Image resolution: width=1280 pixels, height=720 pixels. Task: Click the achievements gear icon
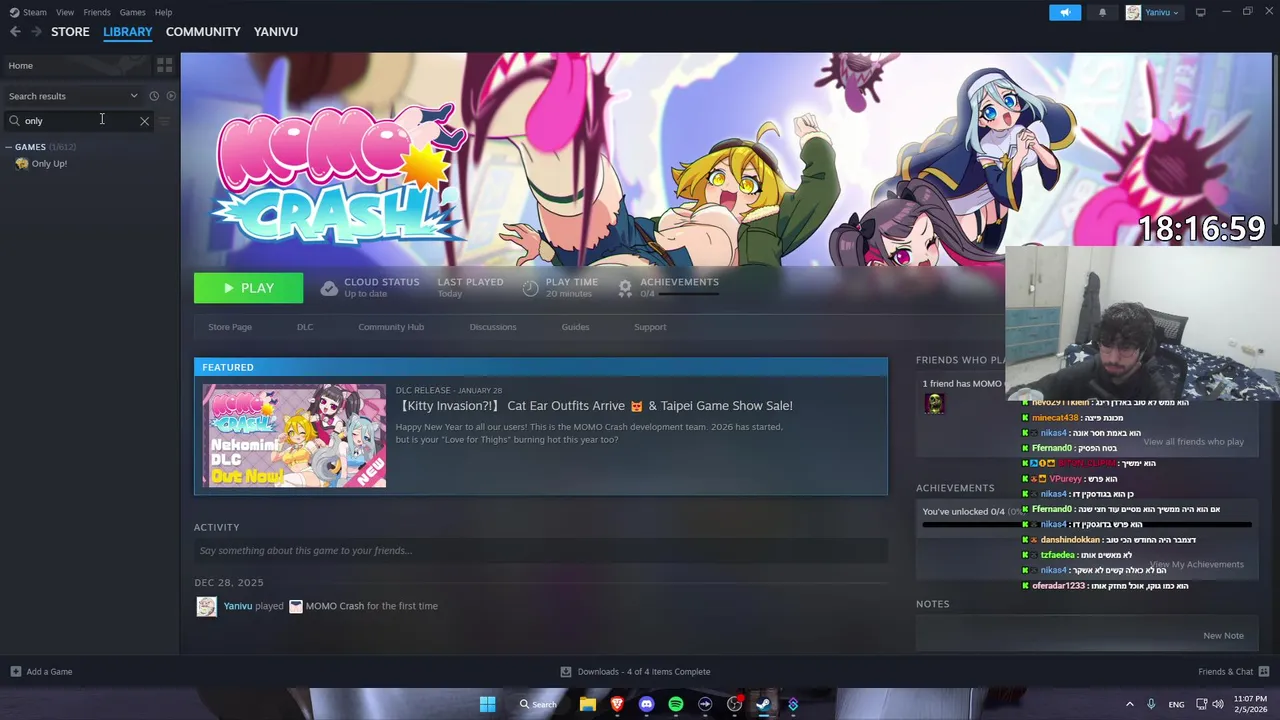[625, 288]
